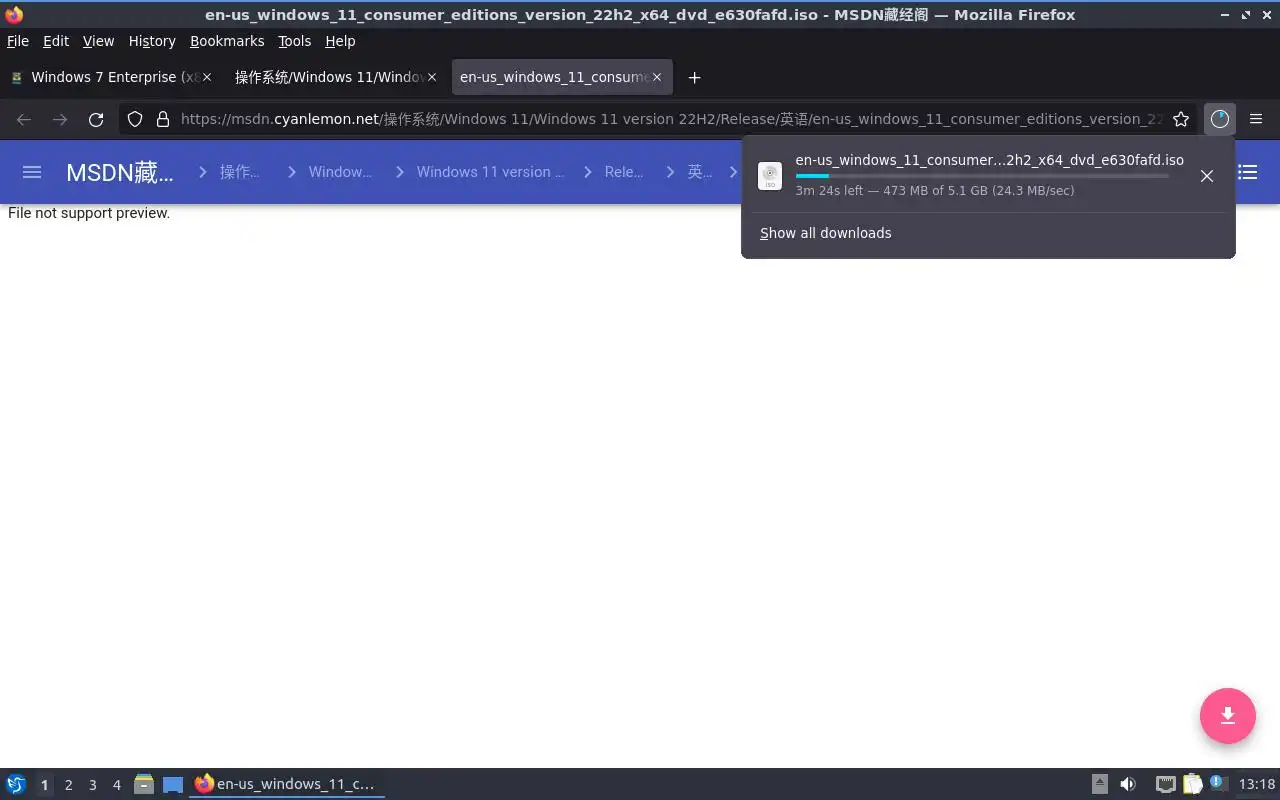The height and width of the screenshot is (800, 1280).
Task: Click Show all downloads
Action: coord(825,233)
